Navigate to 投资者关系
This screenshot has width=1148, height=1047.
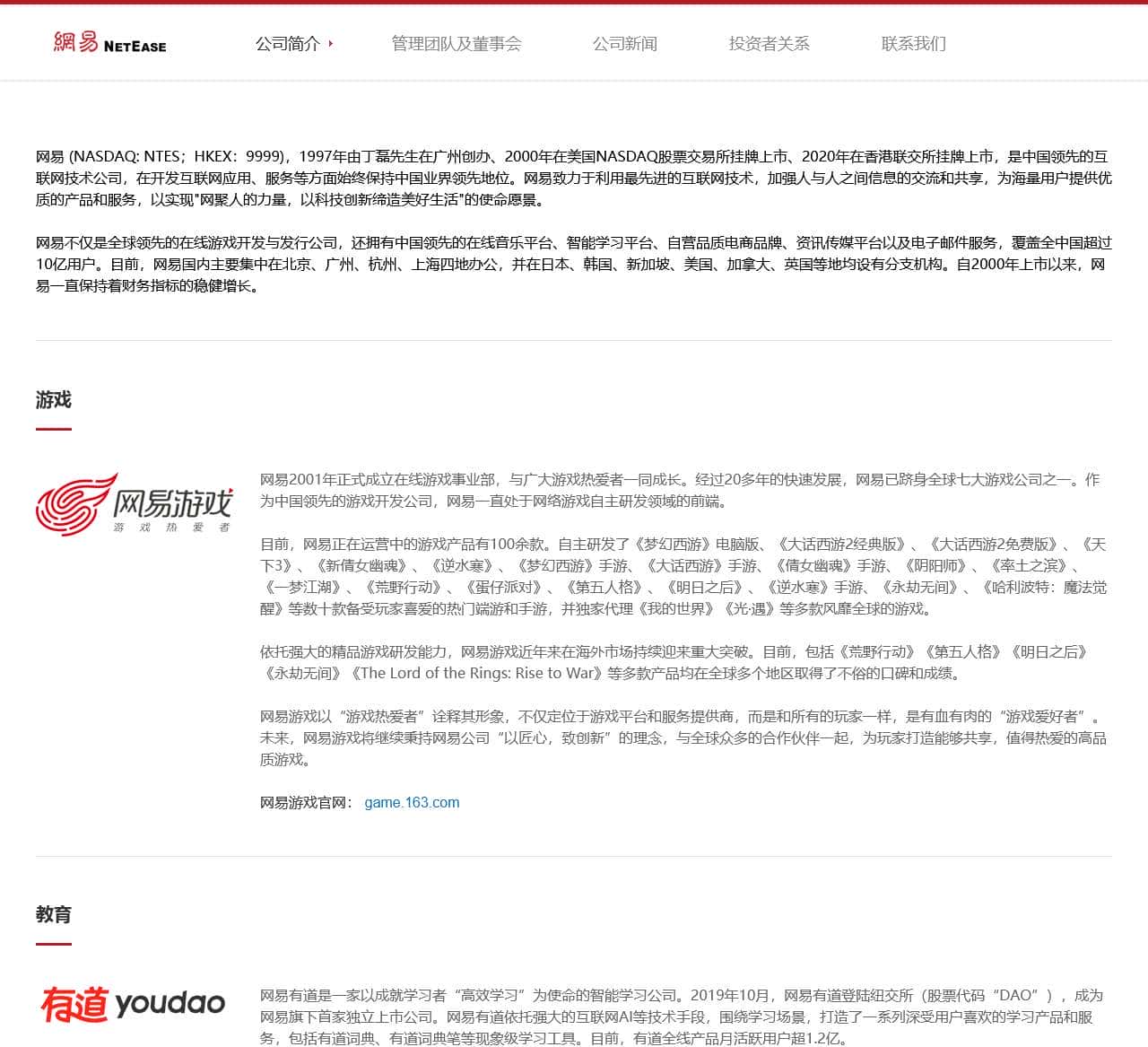769,43
